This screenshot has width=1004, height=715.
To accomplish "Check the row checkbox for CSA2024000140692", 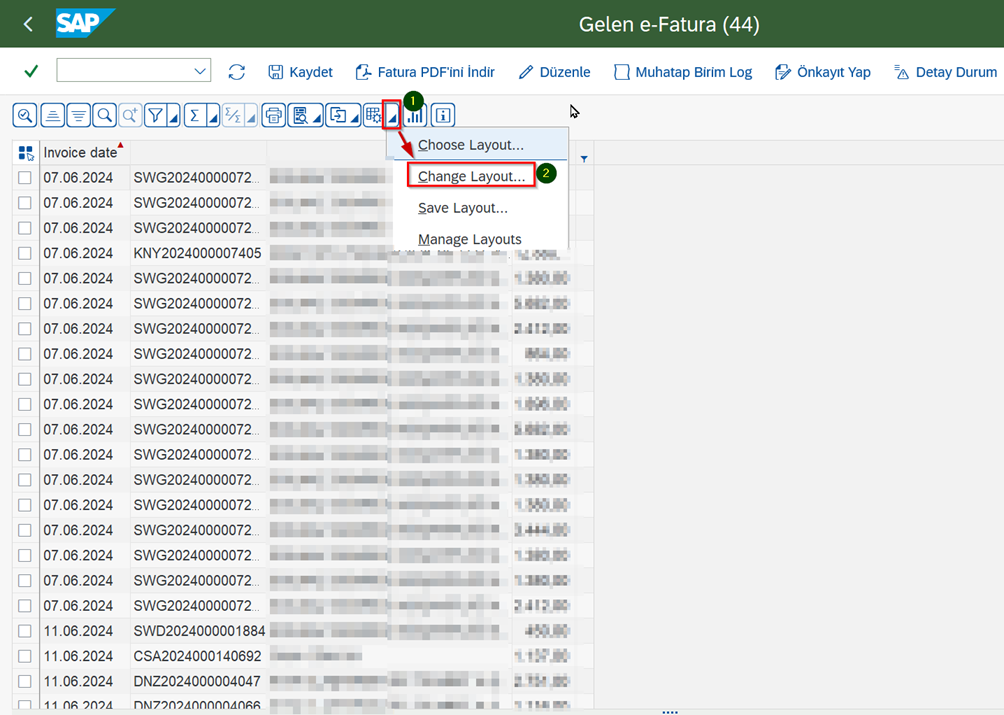I will click(25, 656).
